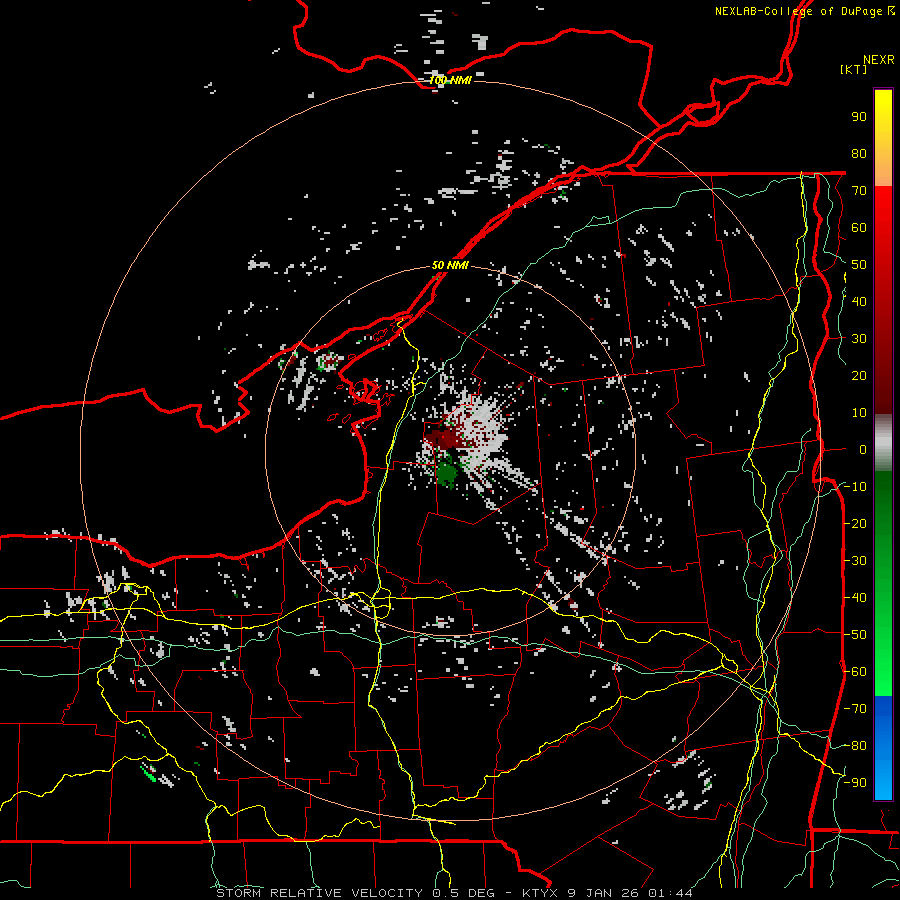Click the -30 value on velocity scale
The height and width of the screenshot is (900, 900).
(x=855, y=561)
